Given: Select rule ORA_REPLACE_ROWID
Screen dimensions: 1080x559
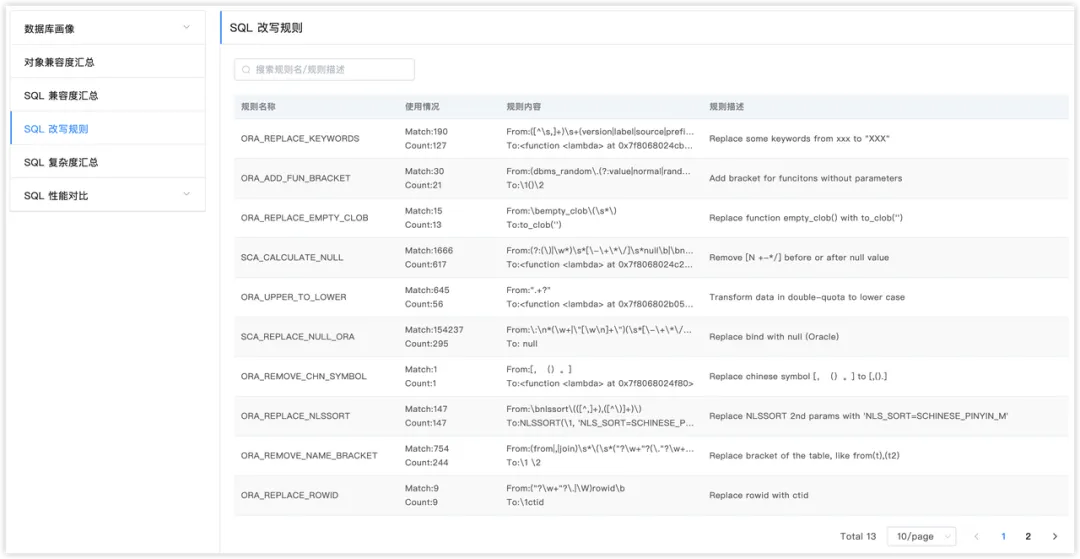Looking at the screenshot, I should tap(289, 495).
